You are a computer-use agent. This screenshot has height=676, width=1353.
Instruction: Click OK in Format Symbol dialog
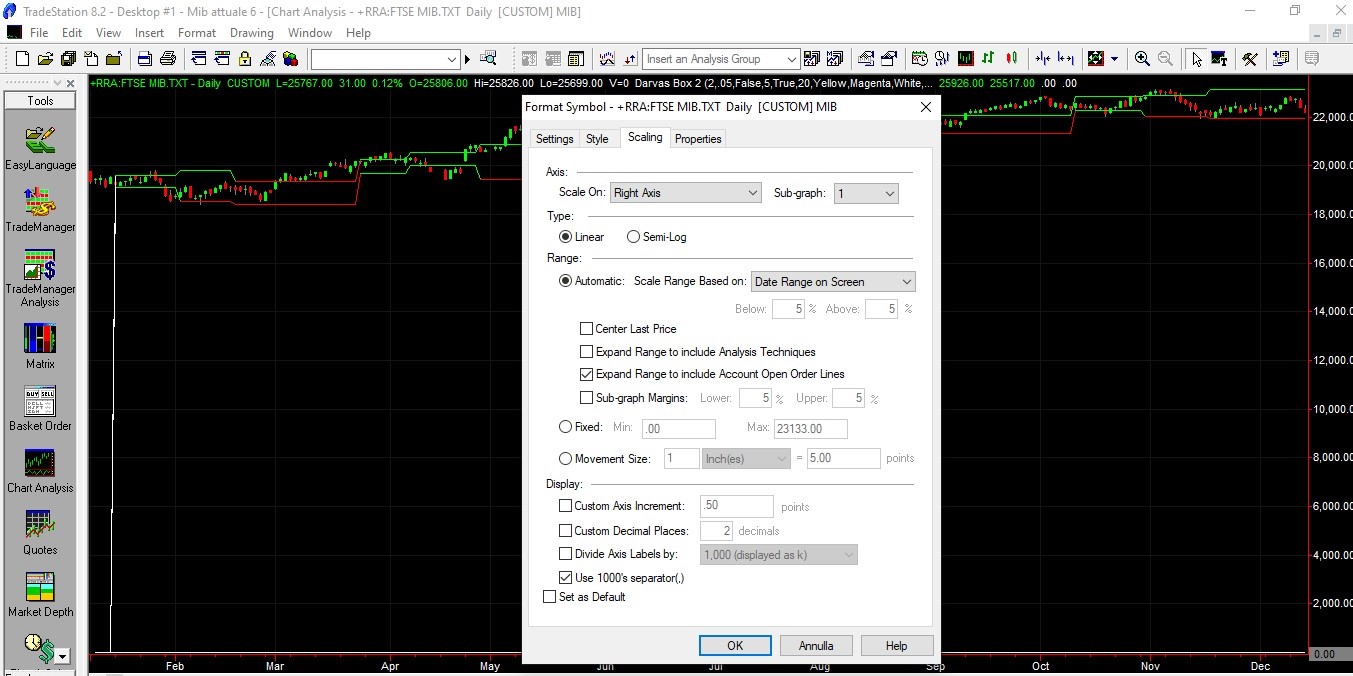pyautogui.click(x=735, y=645)
